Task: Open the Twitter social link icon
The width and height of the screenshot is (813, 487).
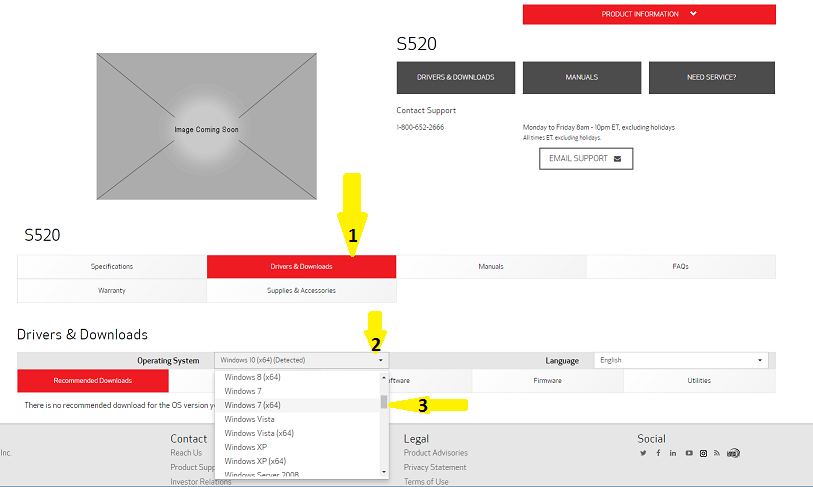Action: (x=643, y=453)
